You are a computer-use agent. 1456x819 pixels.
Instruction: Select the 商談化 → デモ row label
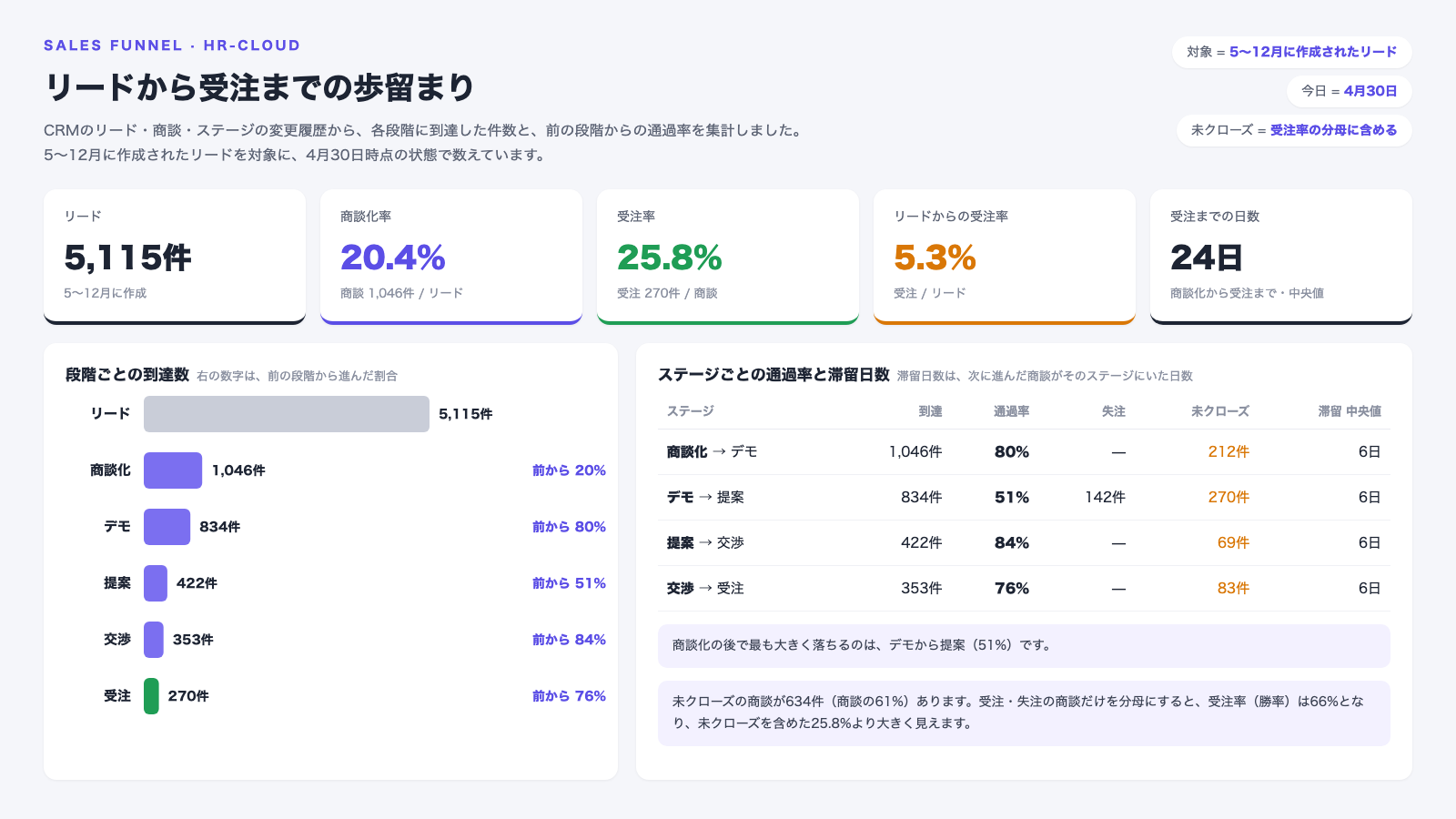(x=712, y=452)
